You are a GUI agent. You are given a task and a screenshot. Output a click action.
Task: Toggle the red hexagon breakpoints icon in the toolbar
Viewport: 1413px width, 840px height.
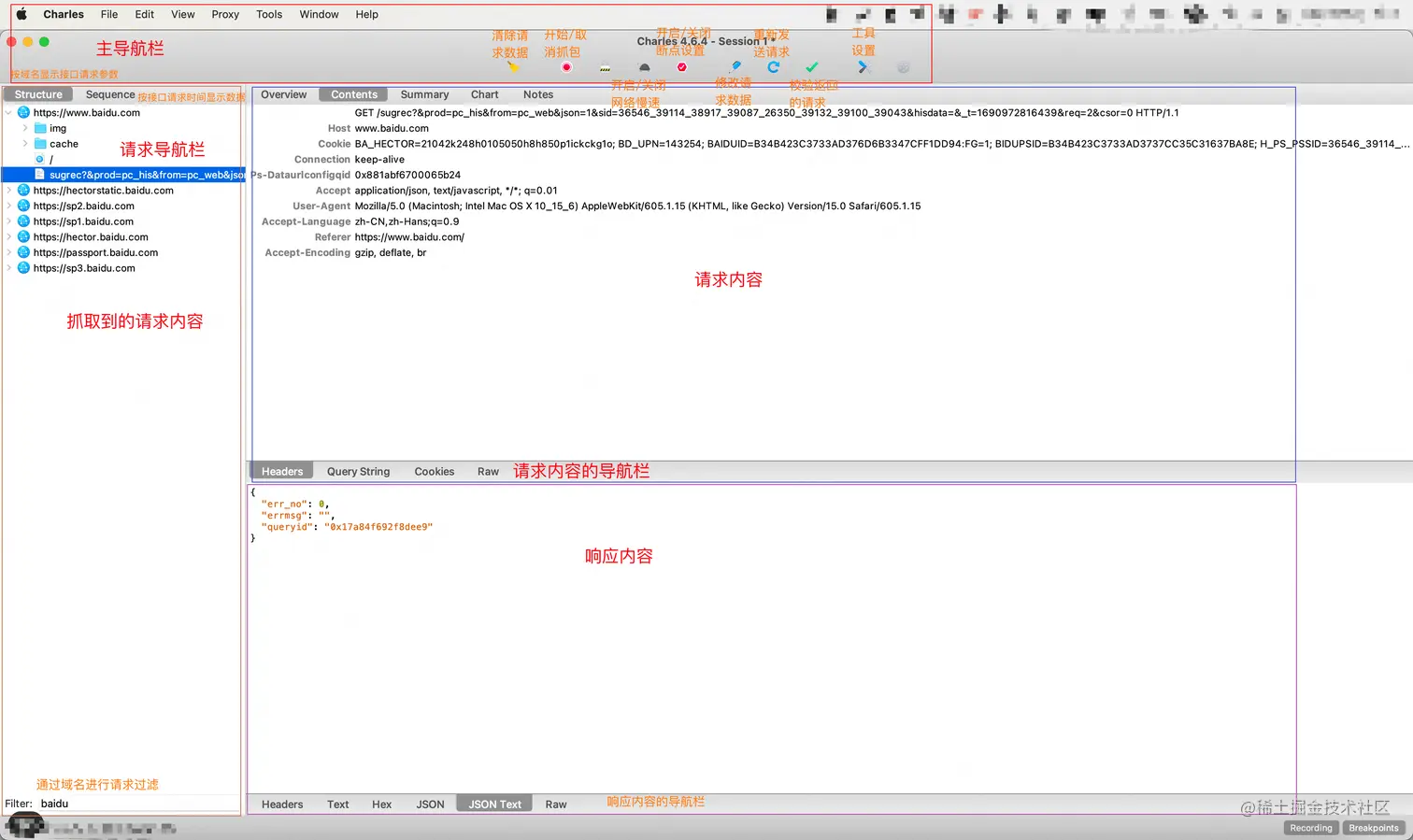coord(682,67)
